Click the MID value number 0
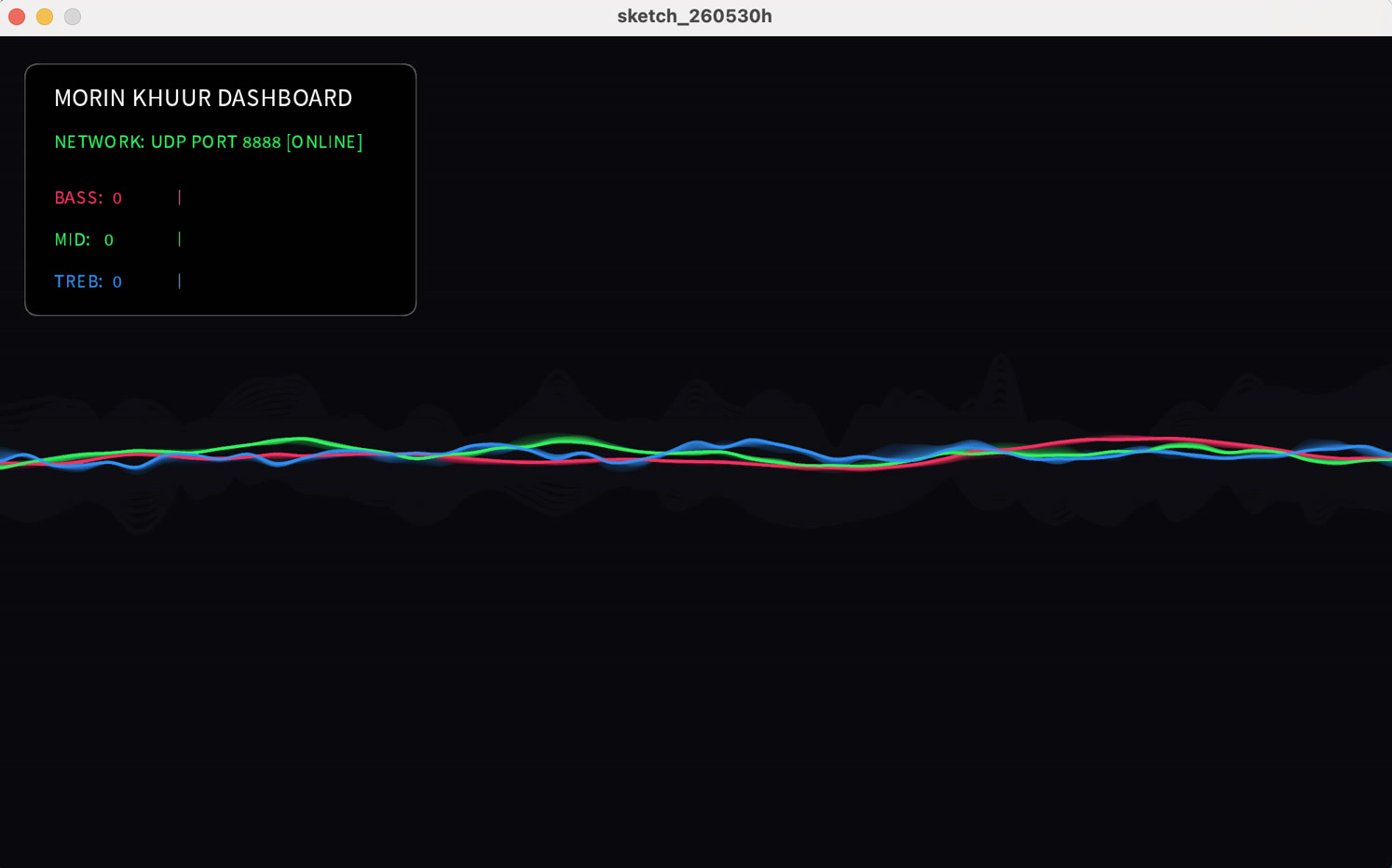The height and width of the screenshot is (868, 1392). pyautogui.click(x=109, y=240)
